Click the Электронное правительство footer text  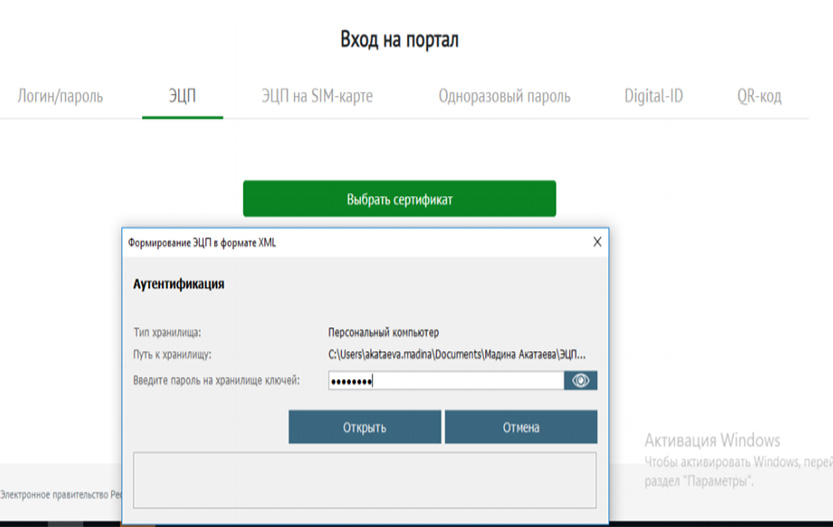point(60,494)
